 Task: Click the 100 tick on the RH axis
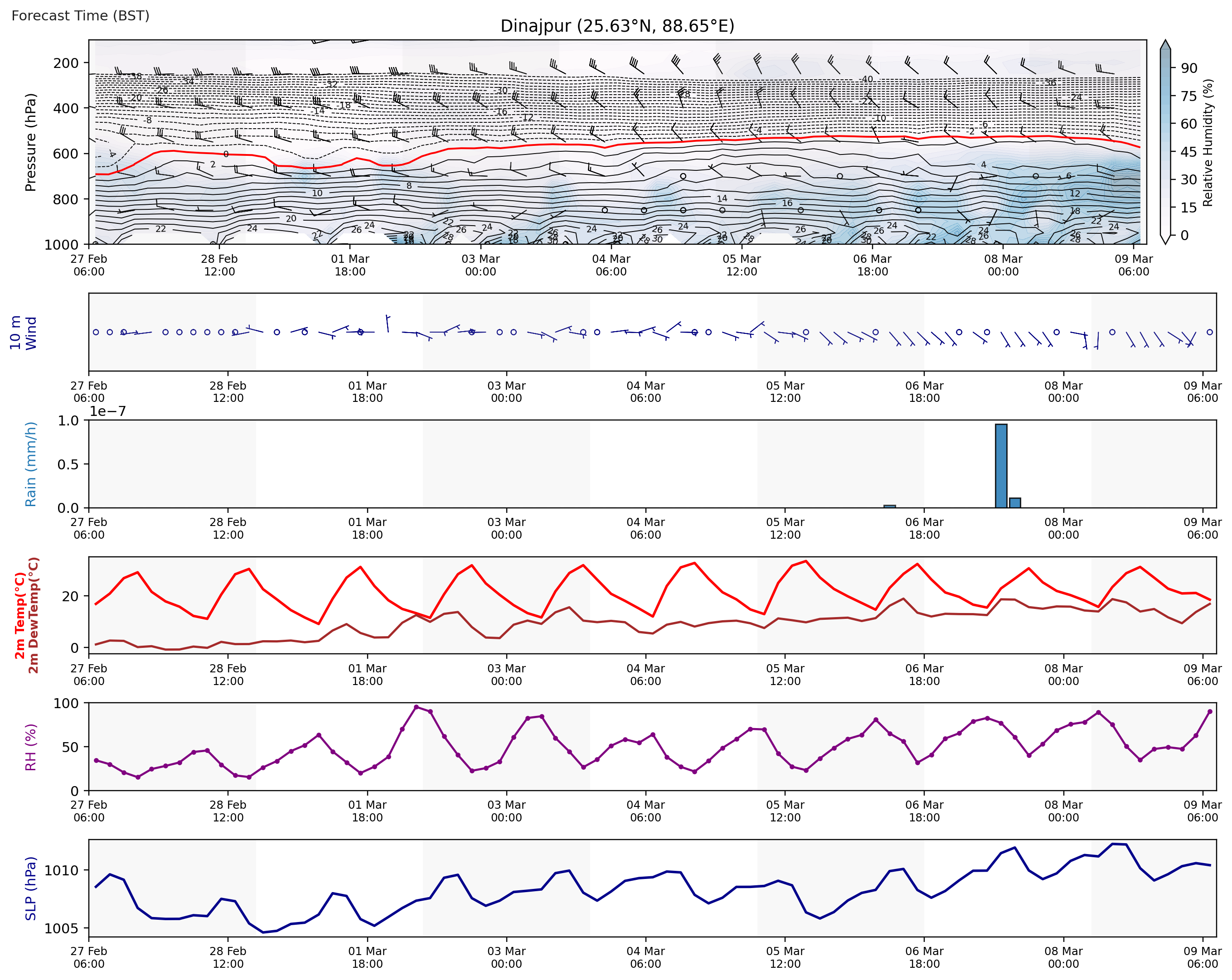point(66,704)
